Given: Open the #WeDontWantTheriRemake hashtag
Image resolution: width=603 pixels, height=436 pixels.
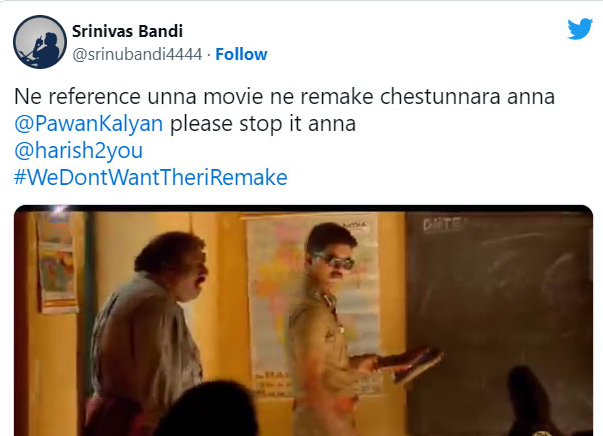Looking at the screenshot, I should click(x=151, y=177).
